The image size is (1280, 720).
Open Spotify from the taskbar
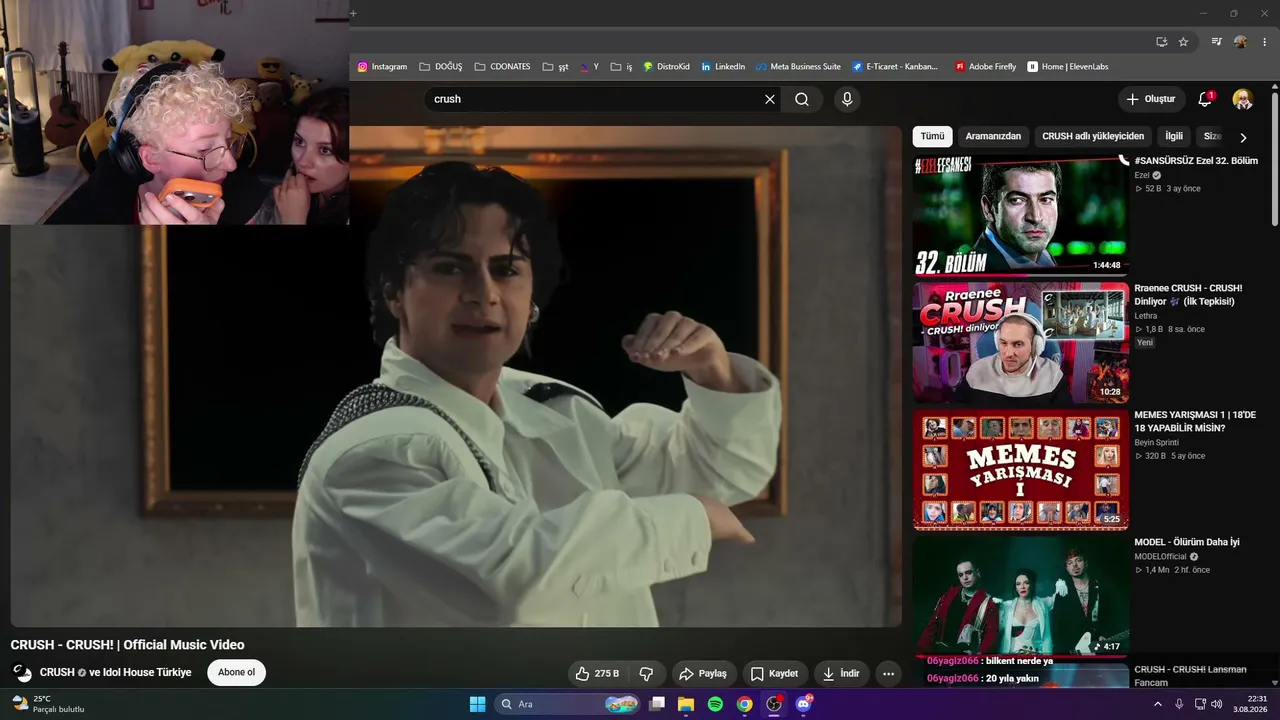(715, 704)
